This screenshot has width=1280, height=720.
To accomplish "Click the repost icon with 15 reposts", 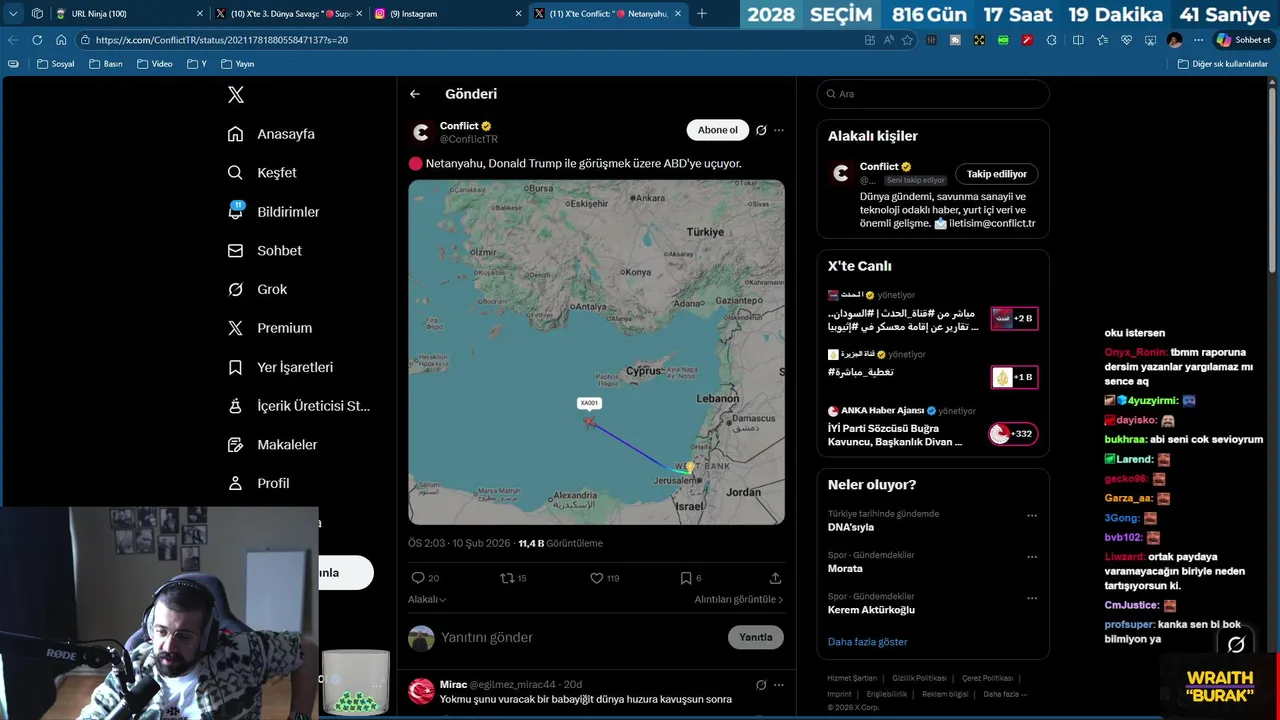I will pos(507,578).
